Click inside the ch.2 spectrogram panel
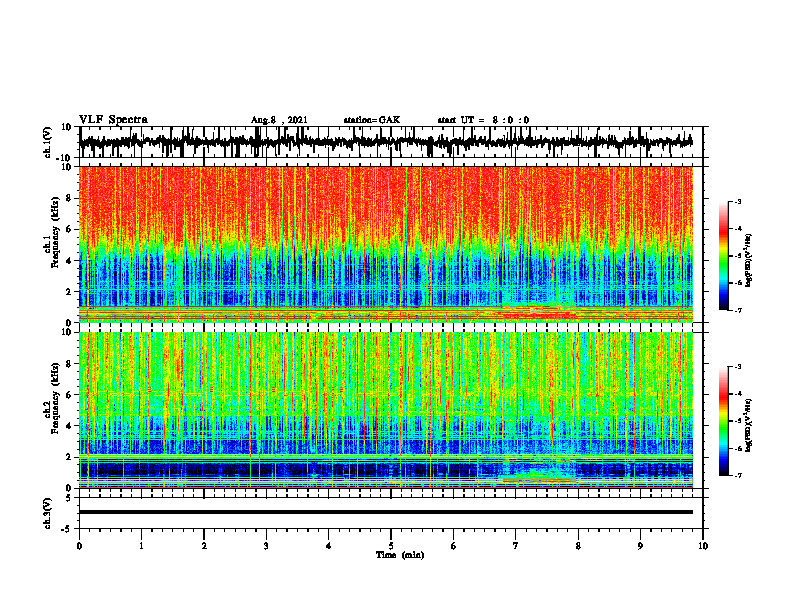Screen dimensions: 792x612 tap(386, 410)
